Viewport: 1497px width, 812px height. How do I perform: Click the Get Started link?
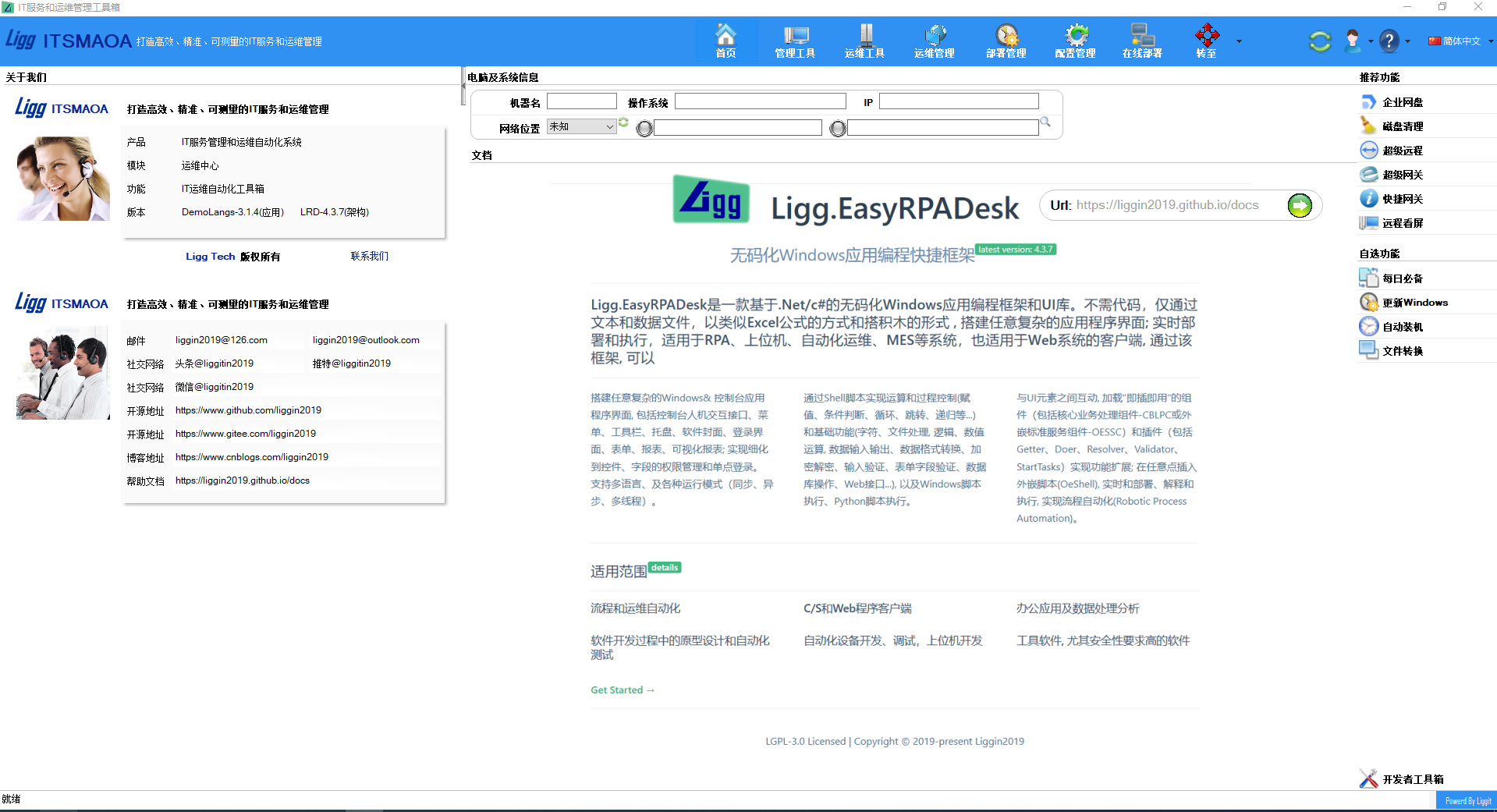622,690
